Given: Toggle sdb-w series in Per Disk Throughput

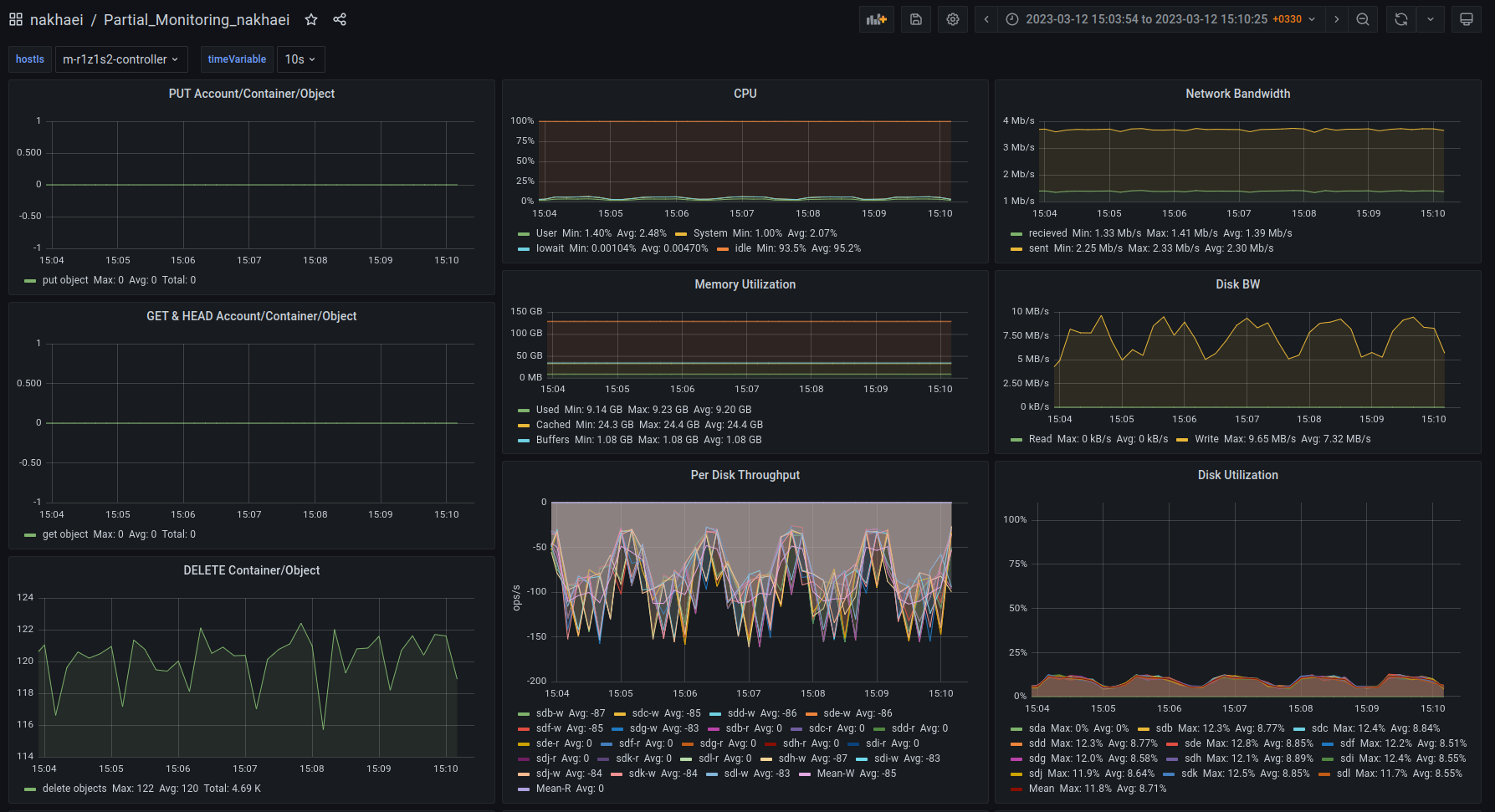Looking at the screenshot, I should [549, 713].
